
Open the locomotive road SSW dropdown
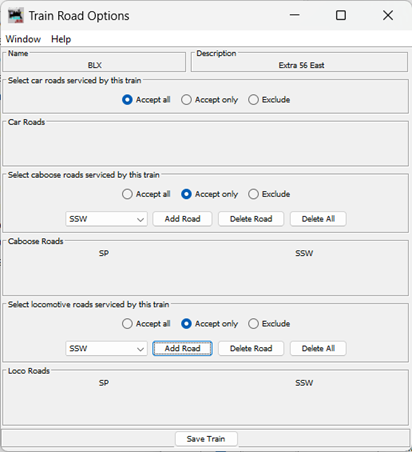coord(106,349)
